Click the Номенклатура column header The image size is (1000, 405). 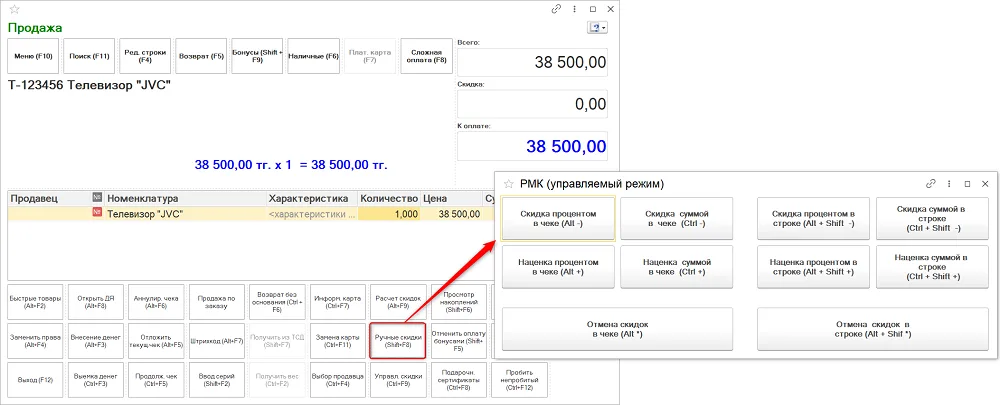click(186, 198)
